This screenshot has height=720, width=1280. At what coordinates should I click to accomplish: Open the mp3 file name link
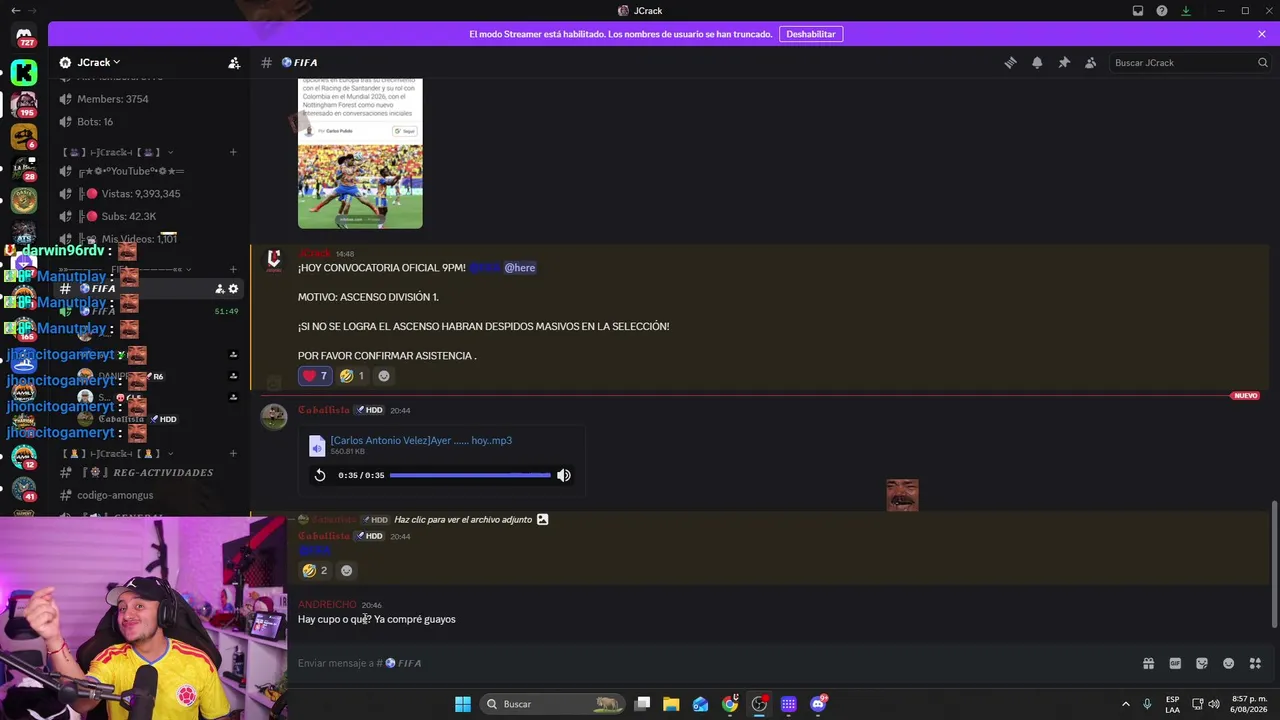tap(421, 440)
